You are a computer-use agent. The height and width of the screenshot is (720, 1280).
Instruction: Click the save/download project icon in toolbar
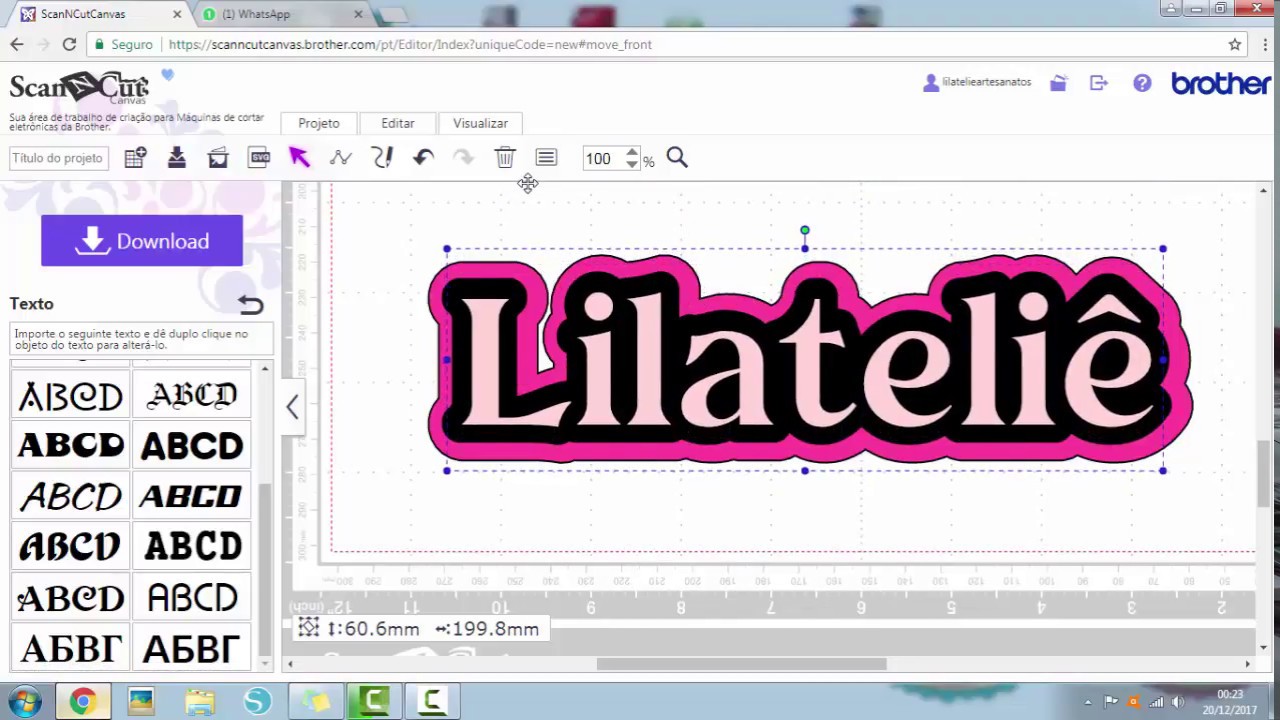click(x=177, y=157)
